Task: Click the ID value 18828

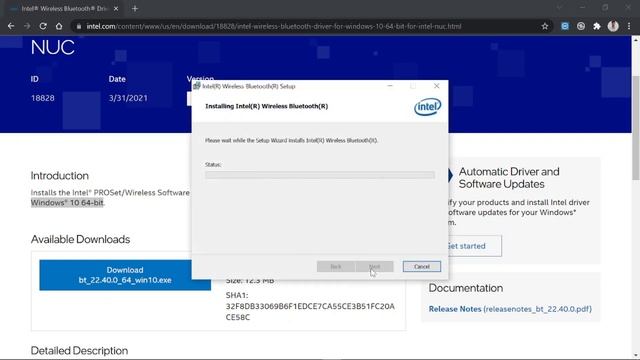Action: pos(43,98)
